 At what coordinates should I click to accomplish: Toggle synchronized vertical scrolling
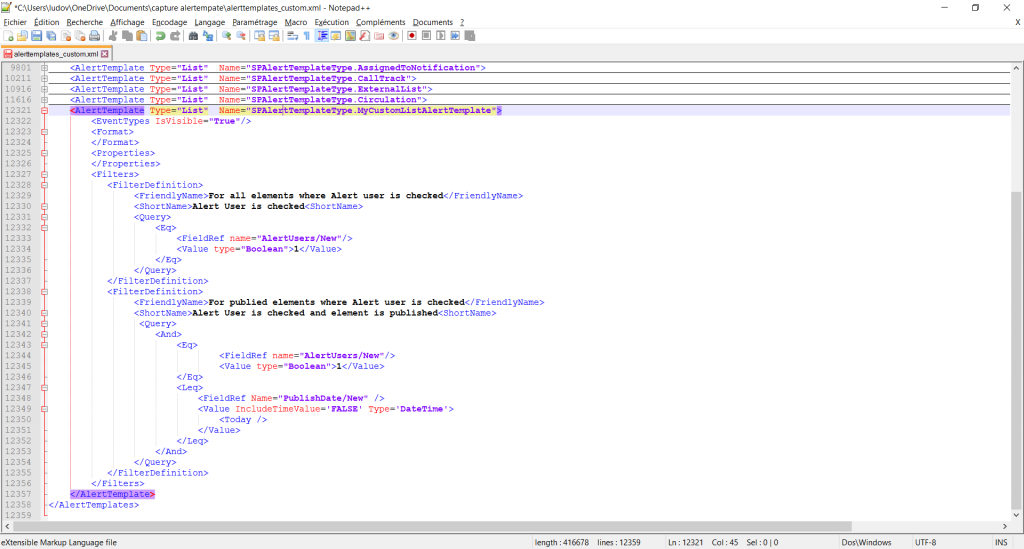coord(260,36)
